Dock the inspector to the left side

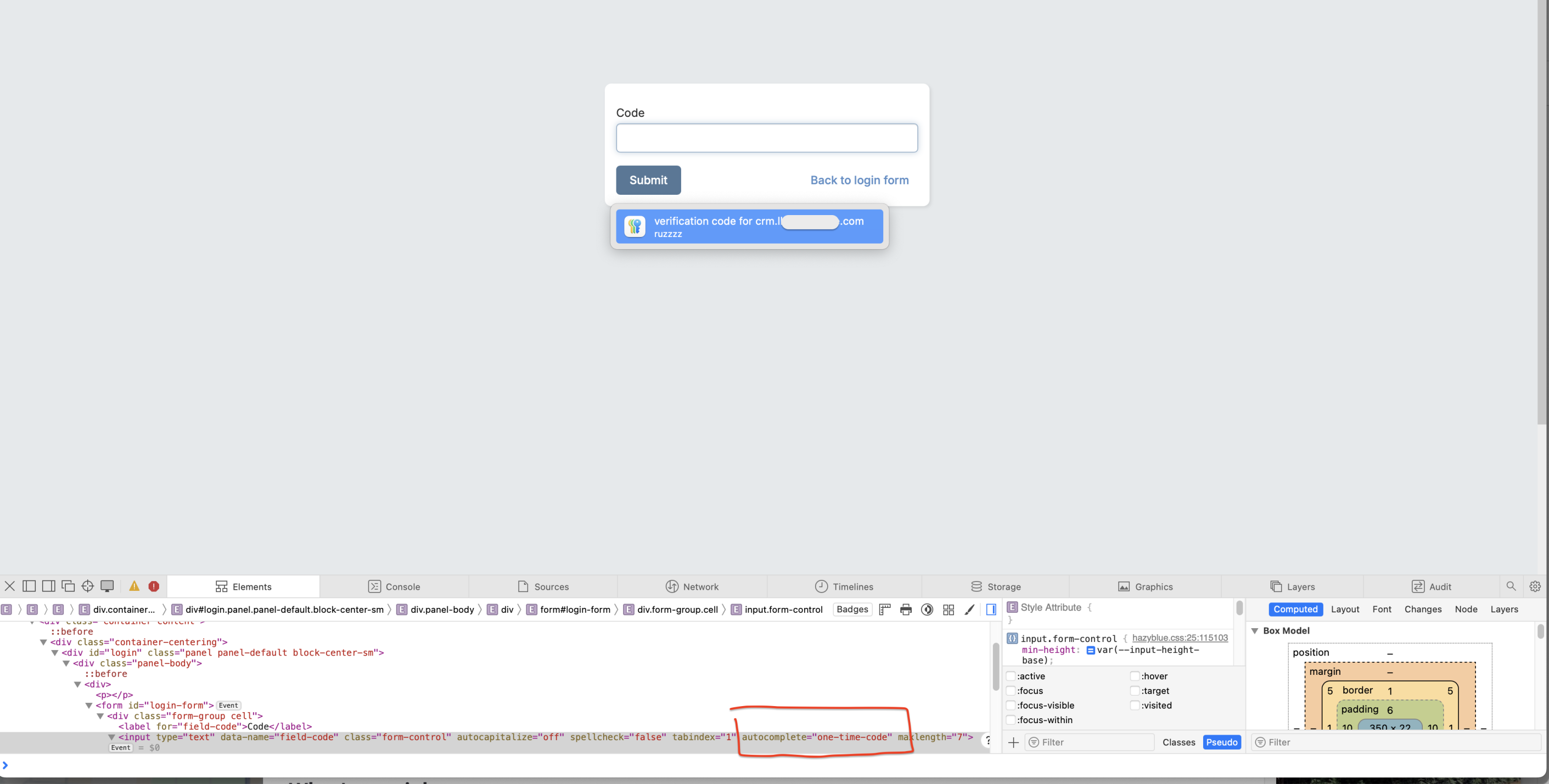29,586
